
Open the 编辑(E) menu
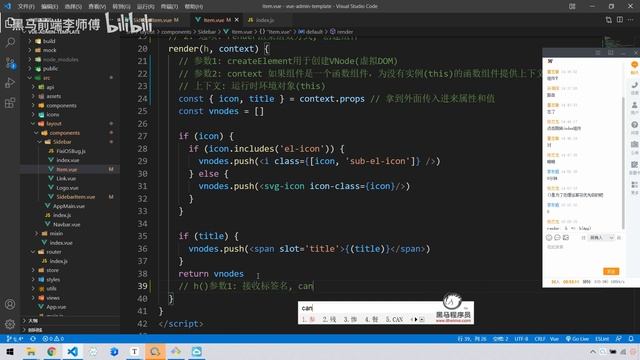pos(49,7)
